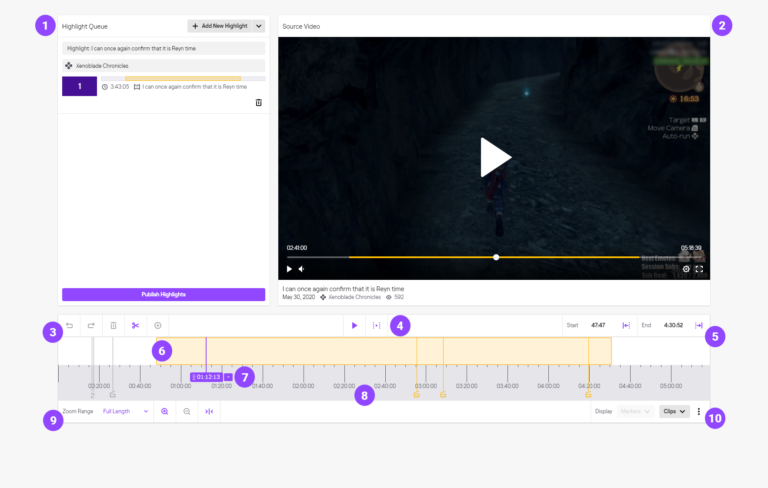
Task: Play the timeline using the purple play icon
Action: click(355, 326)
